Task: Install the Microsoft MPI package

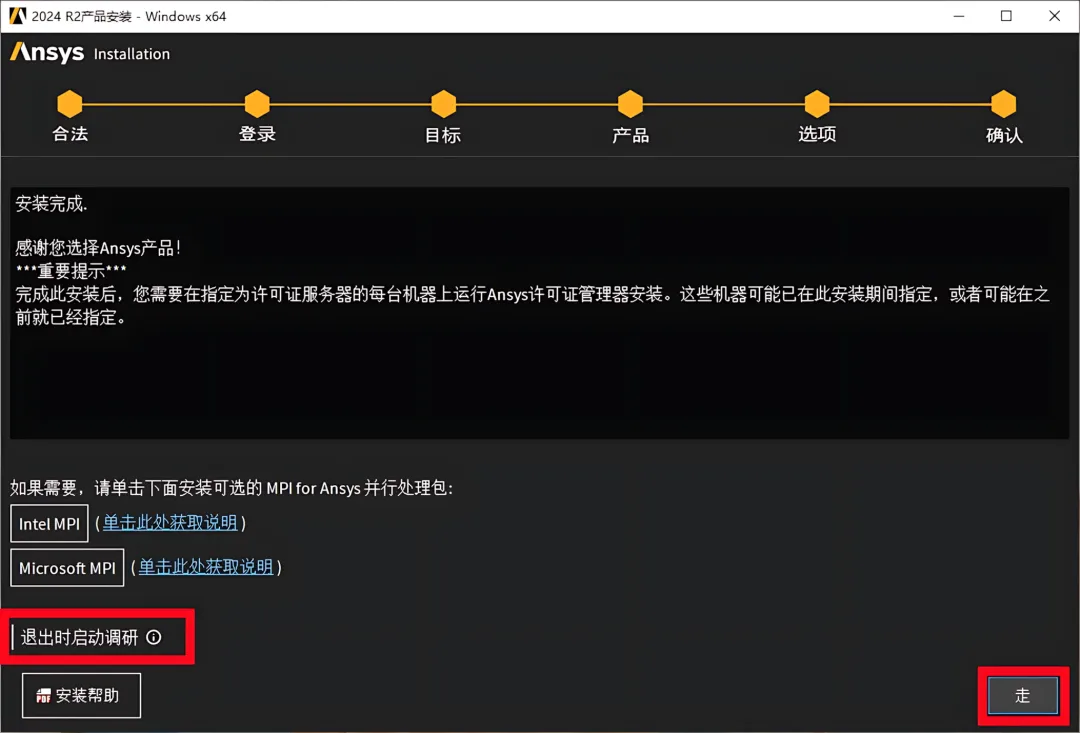Action: coord(68,568)
